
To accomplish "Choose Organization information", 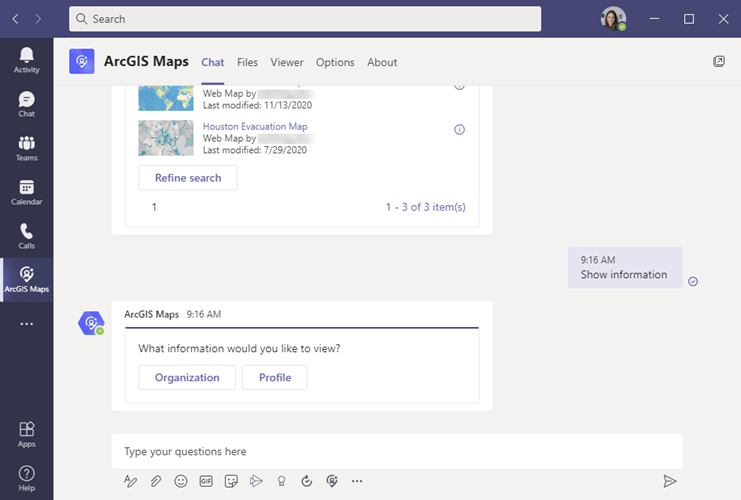I will tap(187, 378).
